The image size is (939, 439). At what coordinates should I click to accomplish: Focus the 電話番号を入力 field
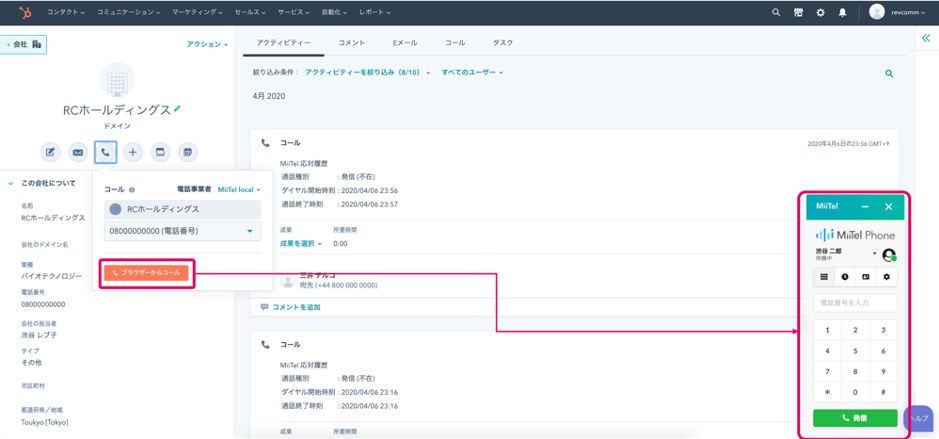pos(855,303)
